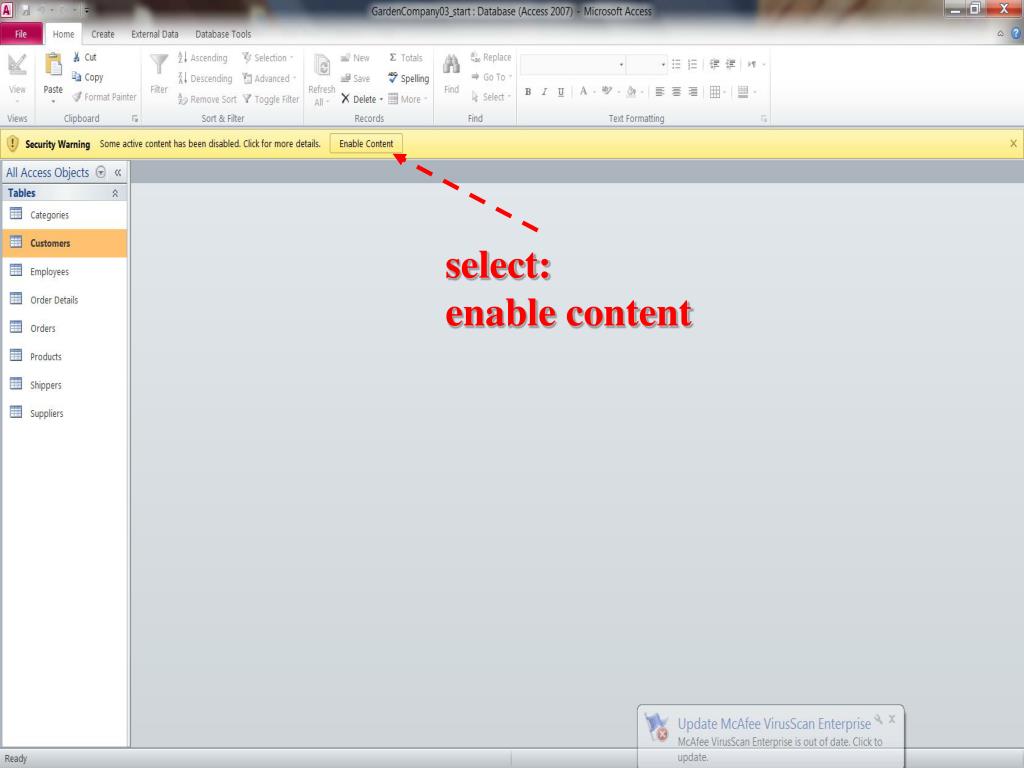Open All Access Objects dropdown arrow
1024x768 pixels.
[101, 172]
